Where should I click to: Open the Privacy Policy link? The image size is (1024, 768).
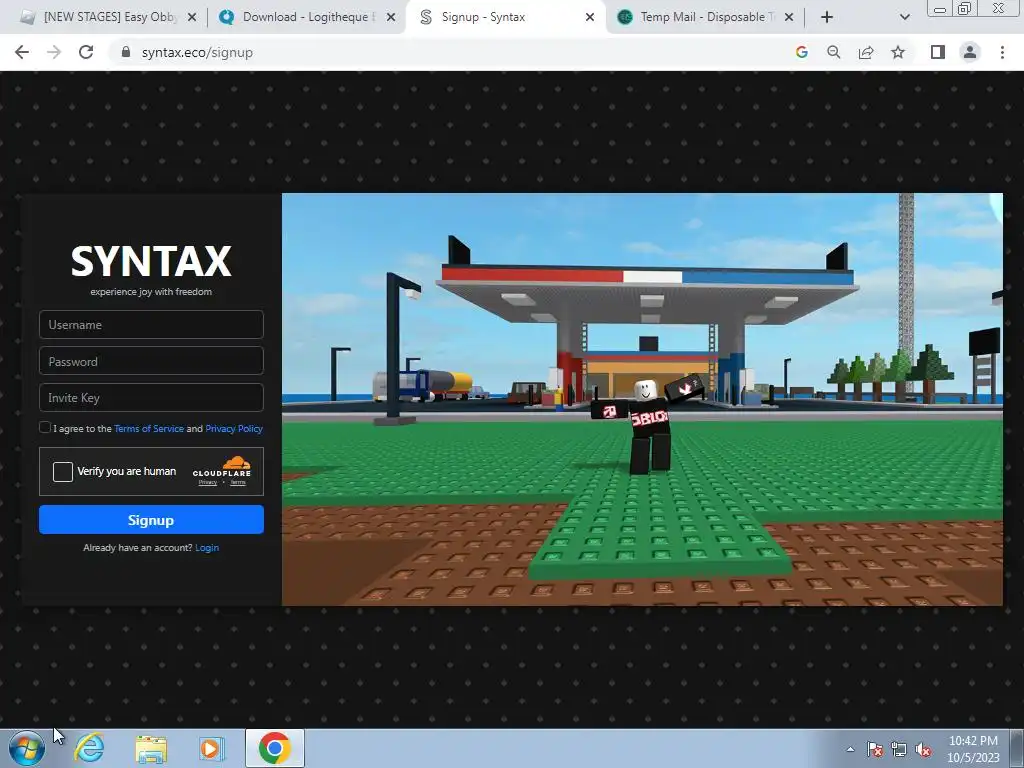point(234,429)
